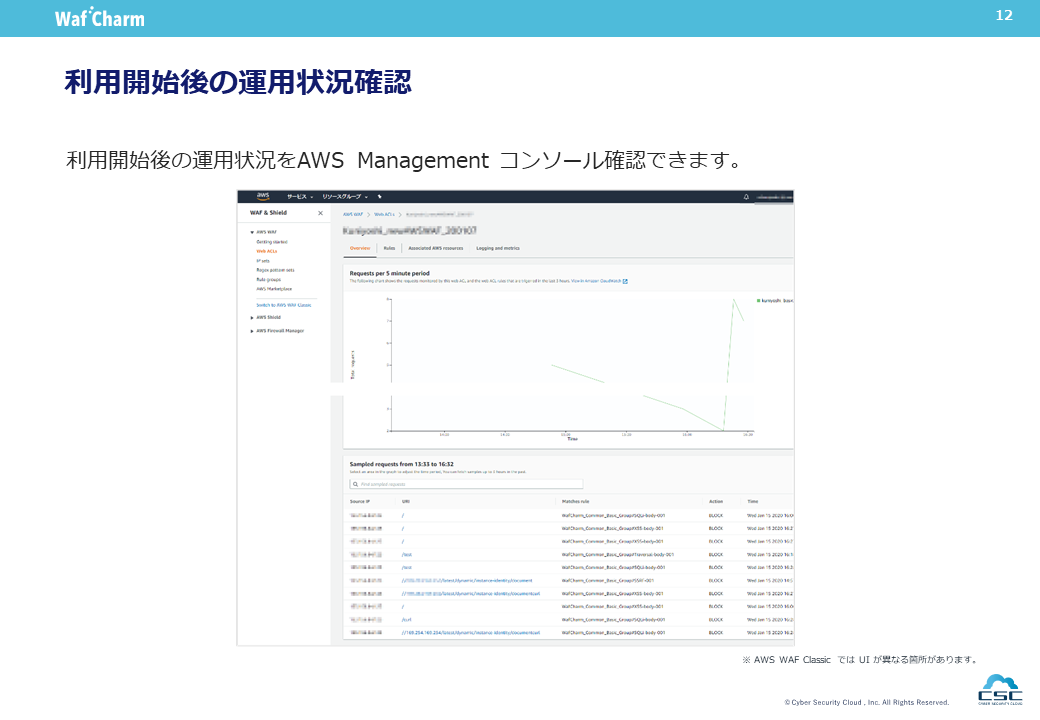The image size is (1040, 720).
Task: Click the Waf Charm logo
Action: tap(100, 18)
